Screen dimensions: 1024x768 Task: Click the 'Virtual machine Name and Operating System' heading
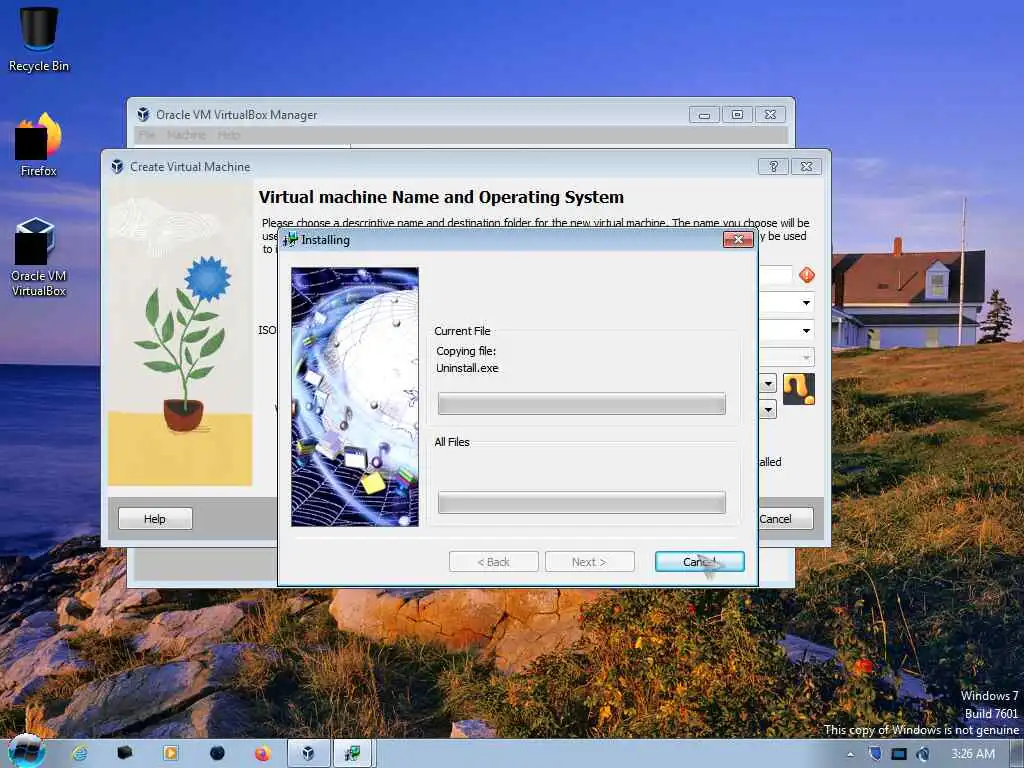pos(441,197)
